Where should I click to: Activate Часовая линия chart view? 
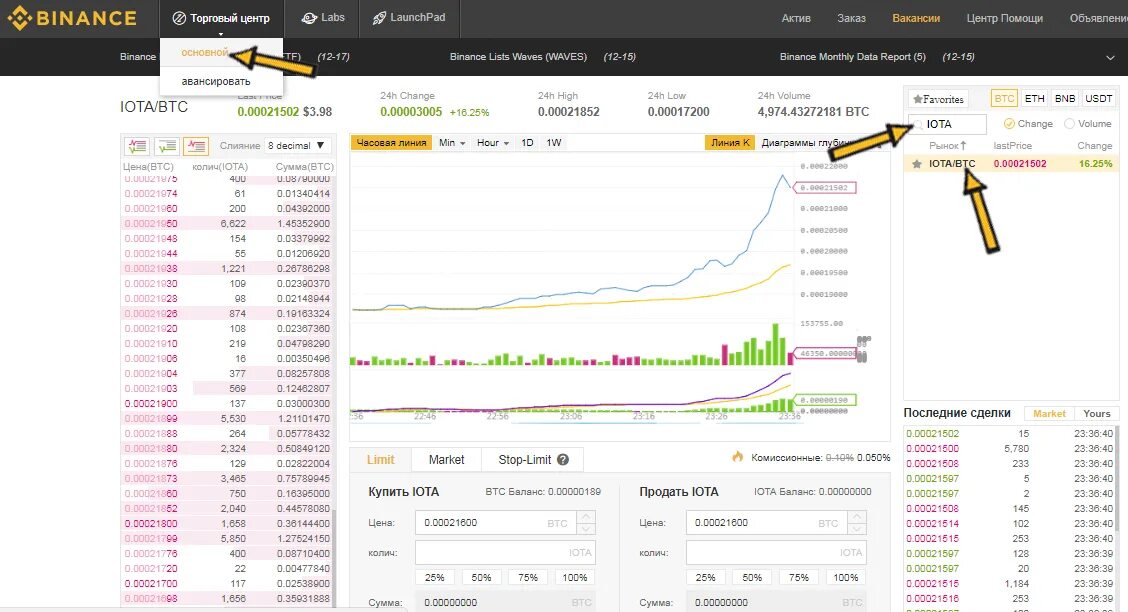coord(391,142)
